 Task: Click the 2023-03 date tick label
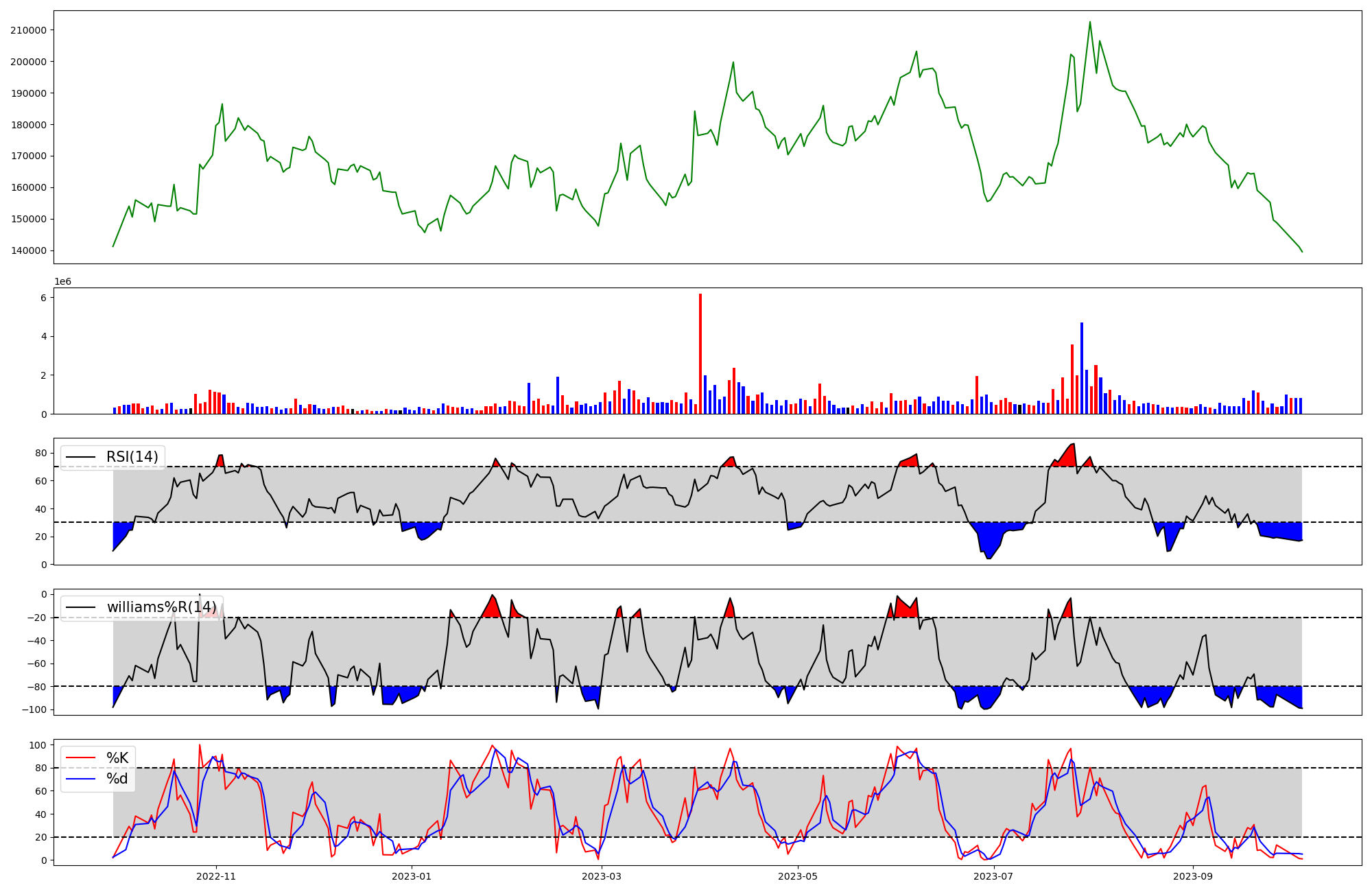(602, 876)
